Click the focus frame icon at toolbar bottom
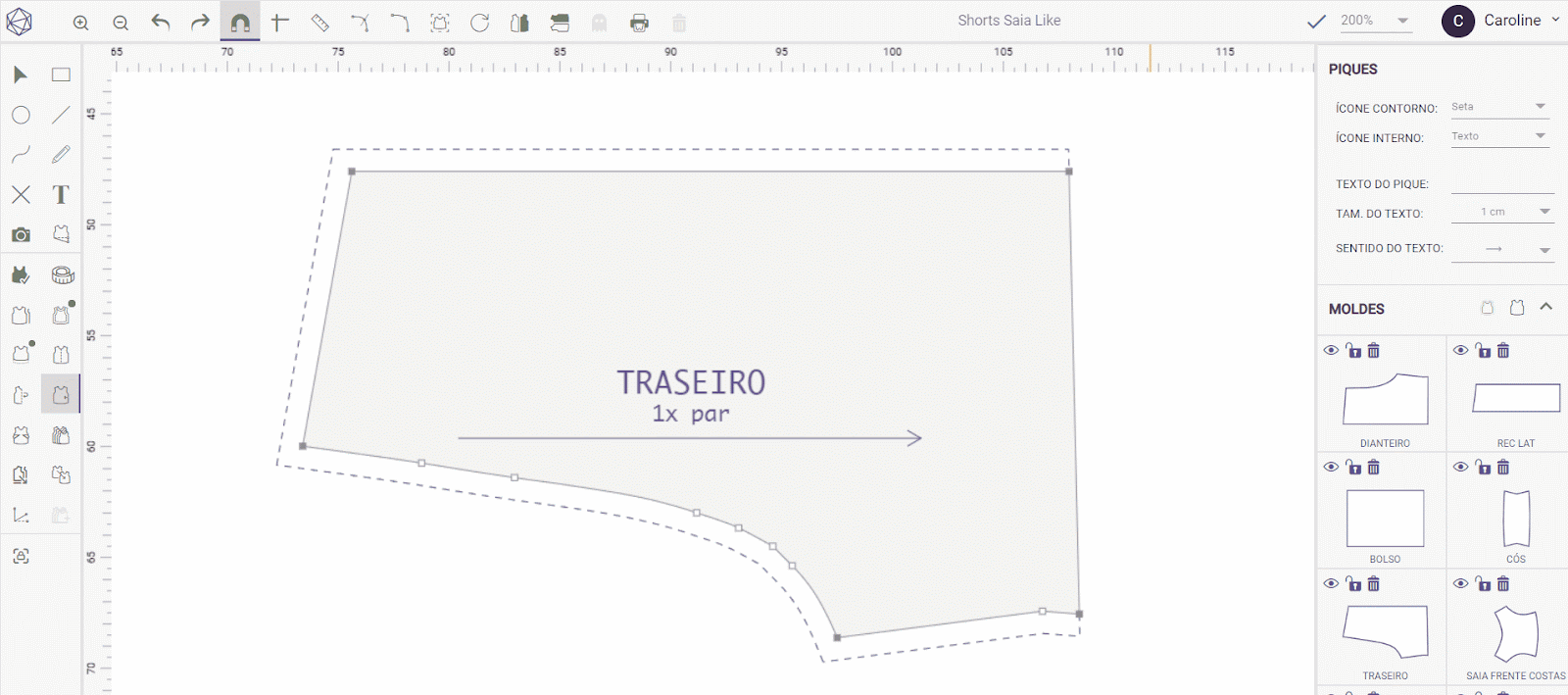Screen dimensions: 1568x695 [21, 556]
